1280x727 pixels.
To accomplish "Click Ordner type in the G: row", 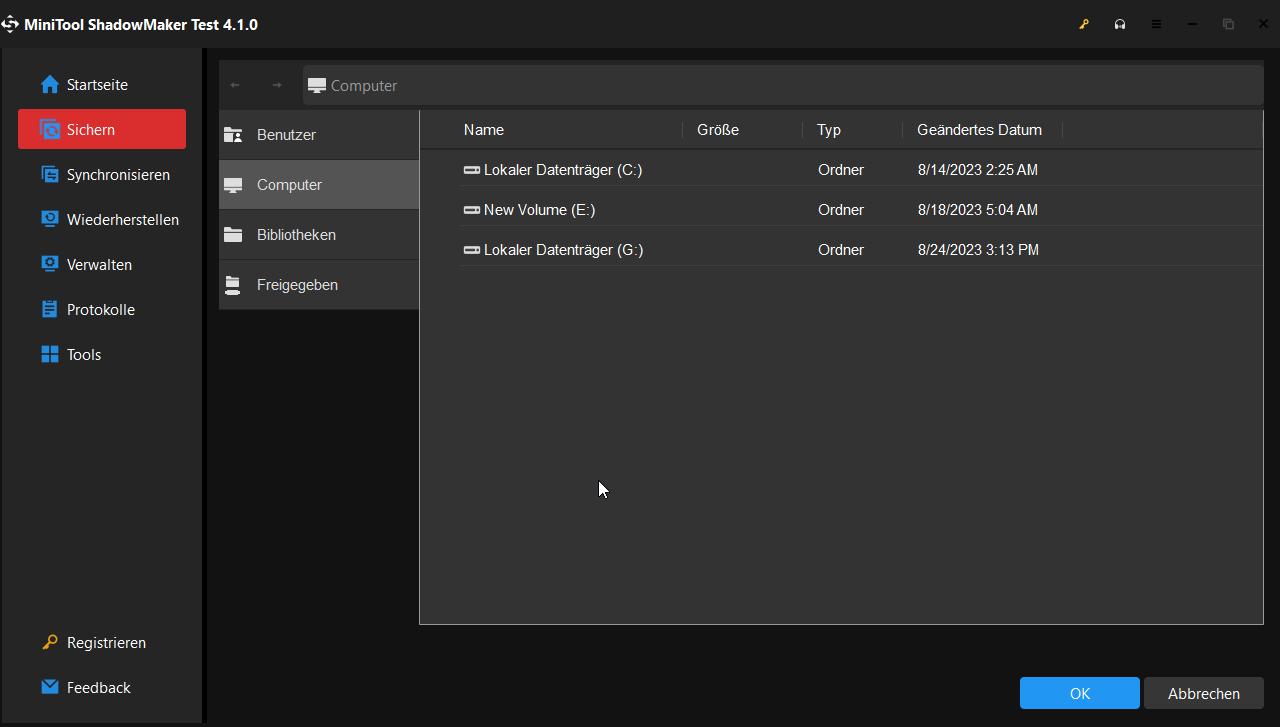I will pos(841,250).
